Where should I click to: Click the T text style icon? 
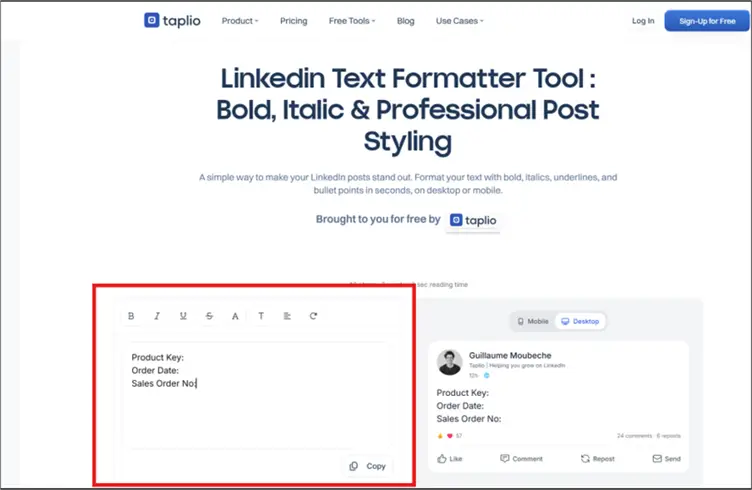261,316
